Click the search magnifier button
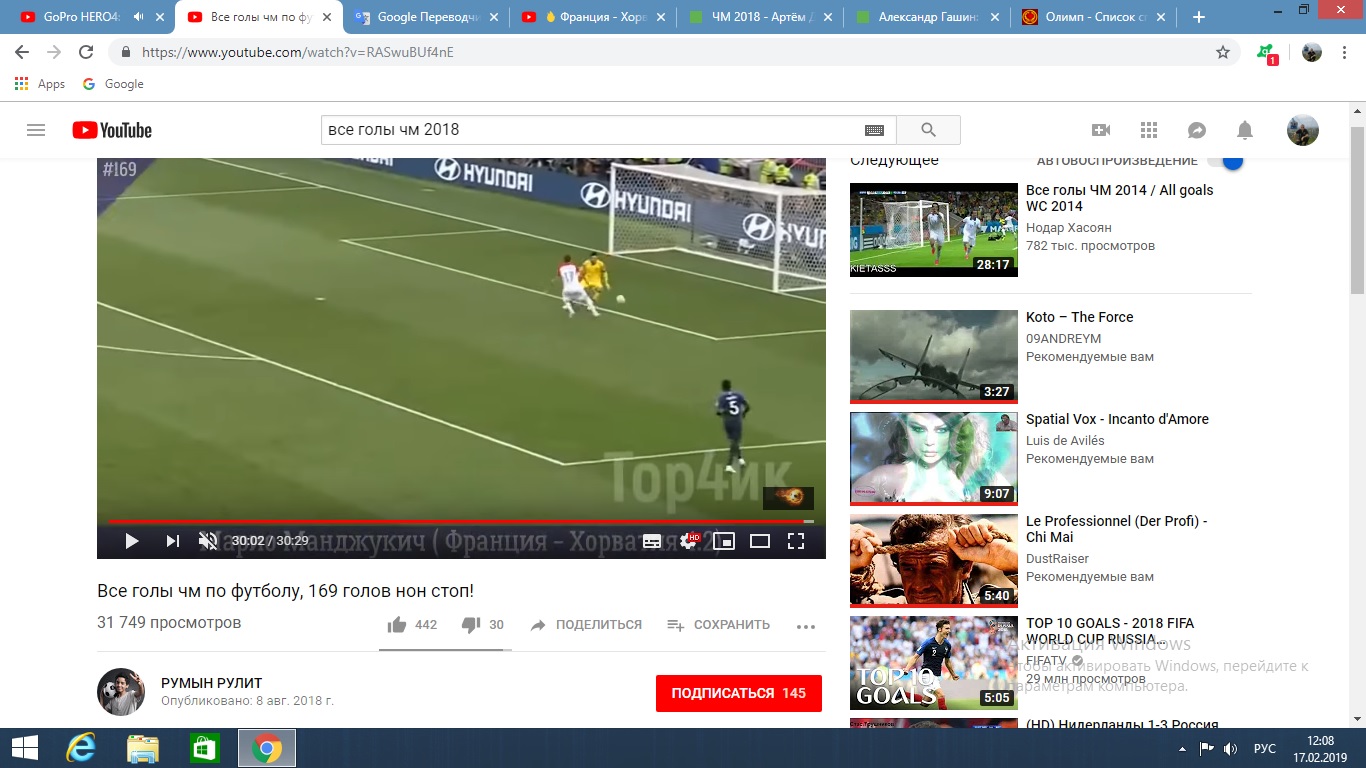The width and height of the screenshot is (1366, 768). [x=928, y=130]
